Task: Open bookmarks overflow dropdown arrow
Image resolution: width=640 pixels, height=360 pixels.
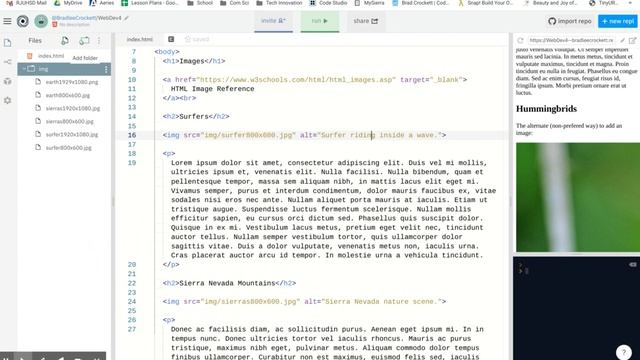Action: (631, 3)
